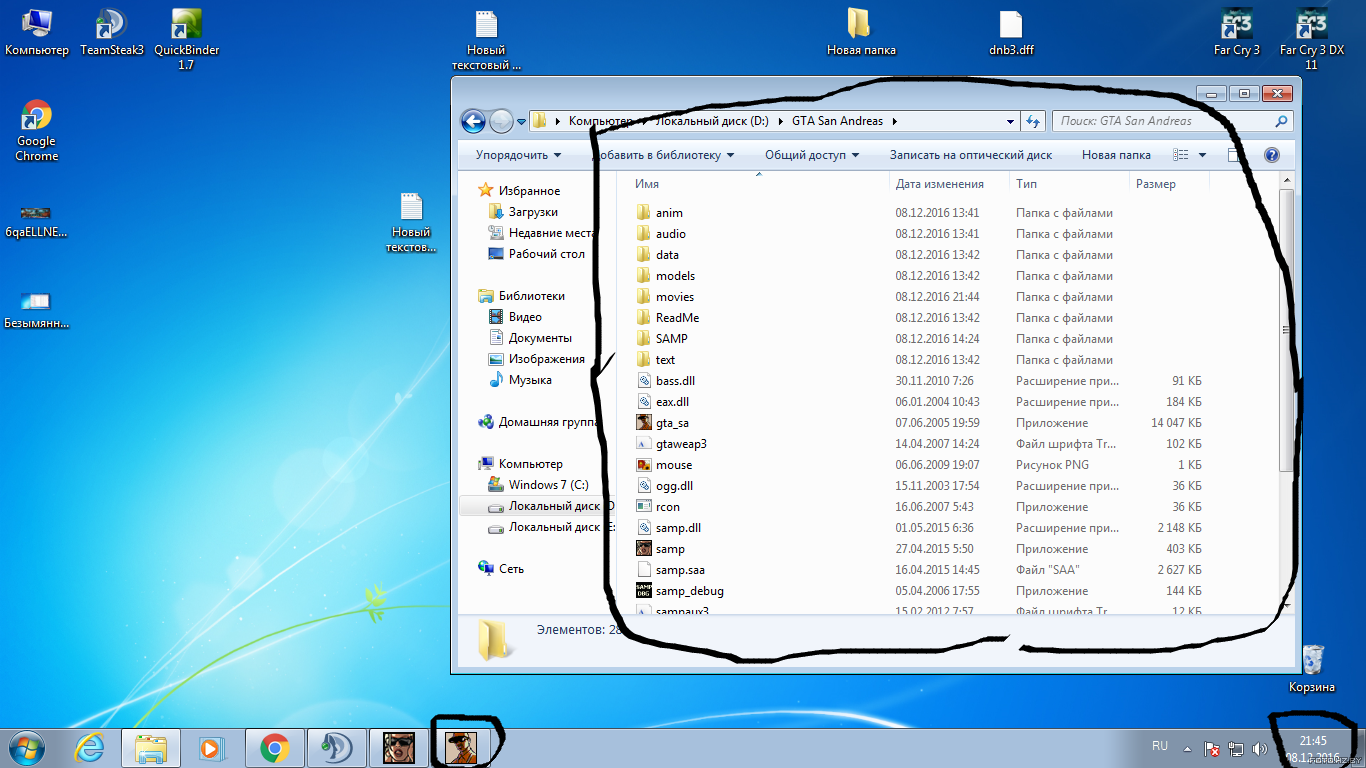The image size is (1366, 768).
Task: Open Chrome from the taskbar
Action: pos(275,747)
